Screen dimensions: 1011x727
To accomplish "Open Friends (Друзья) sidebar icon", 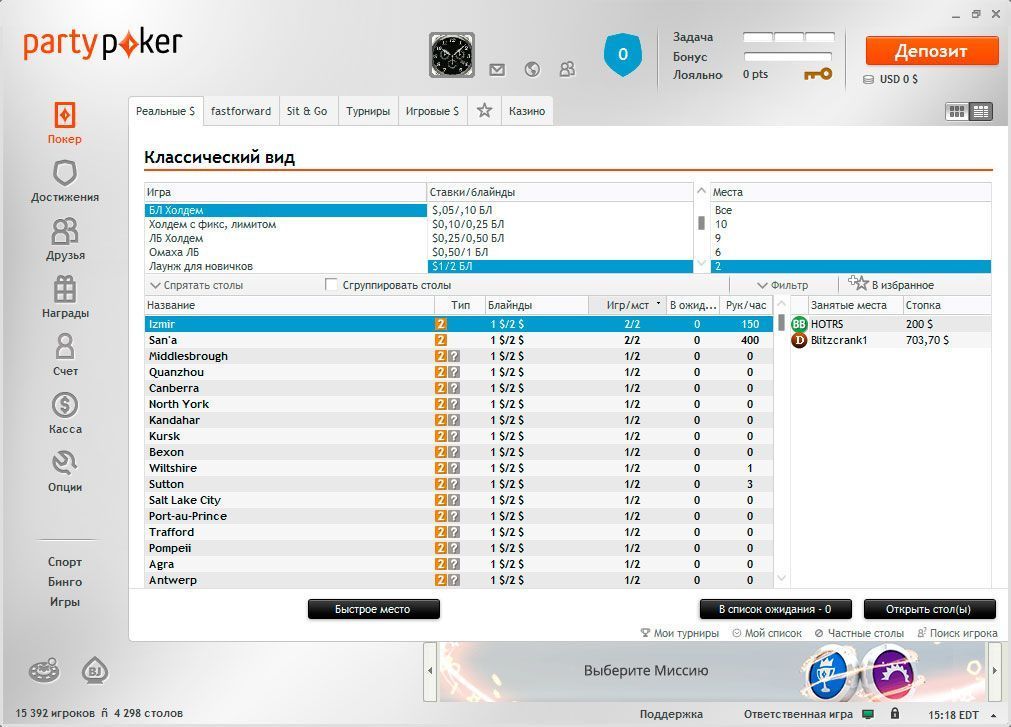I will 64,231.
